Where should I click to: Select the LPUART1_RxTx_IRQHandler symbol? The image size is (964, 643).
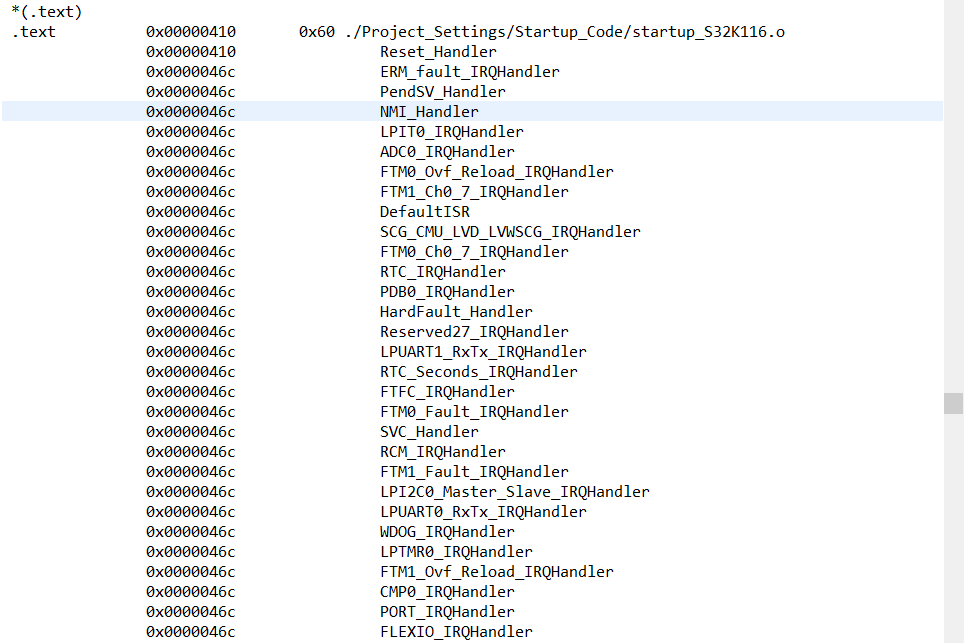(x=483, y=352)
